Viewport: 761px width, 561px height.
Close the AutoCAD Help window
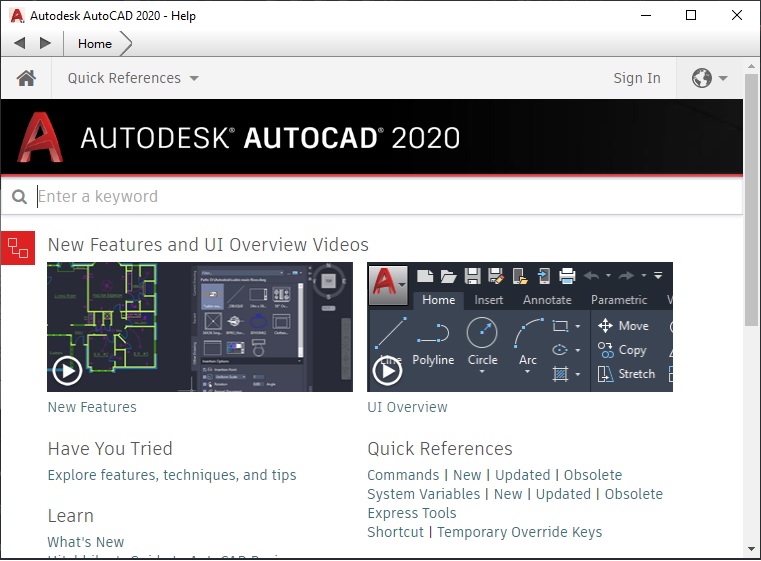click(736, 15)
